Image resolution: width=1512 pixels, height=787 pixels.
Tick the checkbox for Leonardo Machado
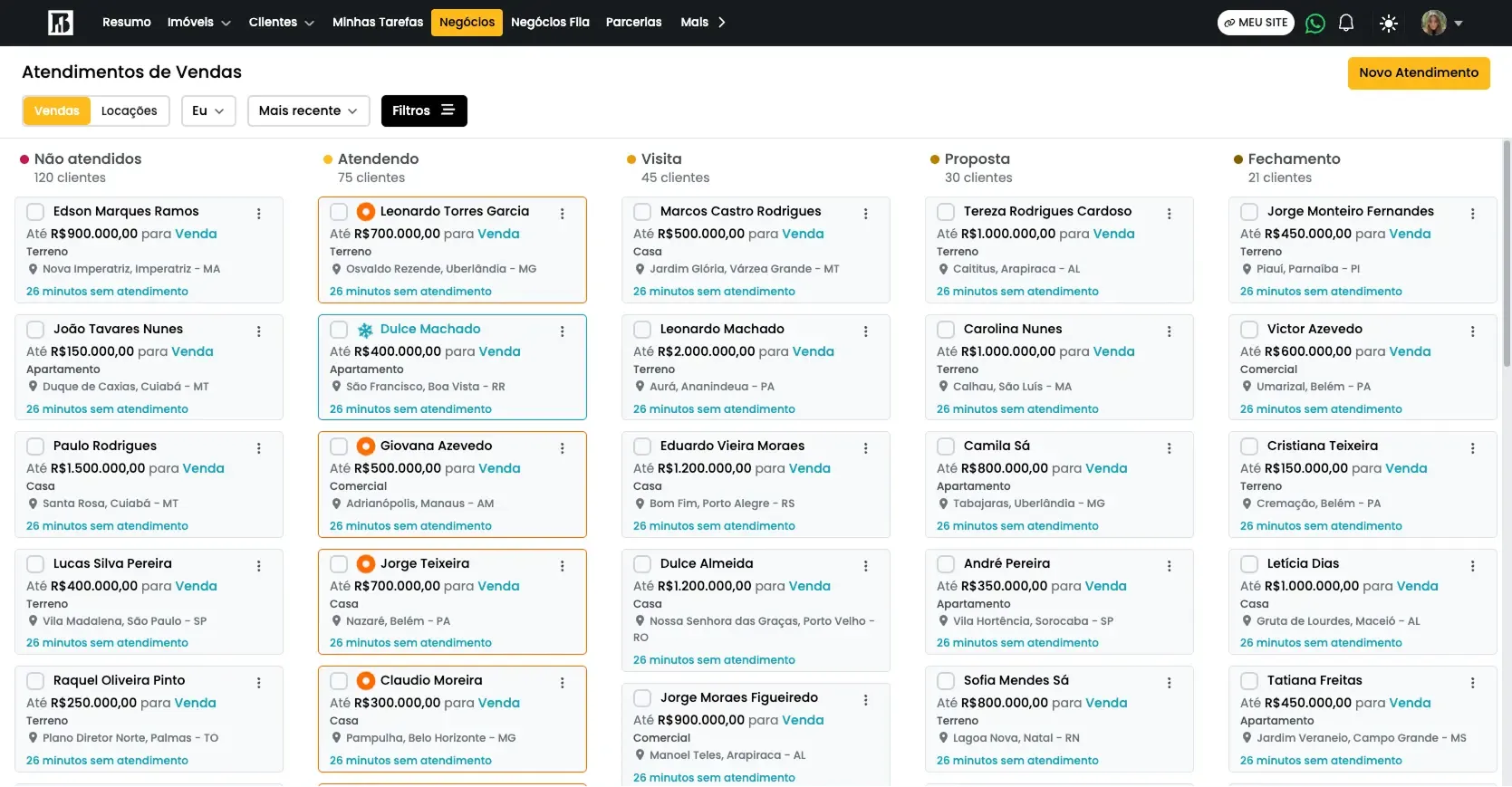coord(642,330)
